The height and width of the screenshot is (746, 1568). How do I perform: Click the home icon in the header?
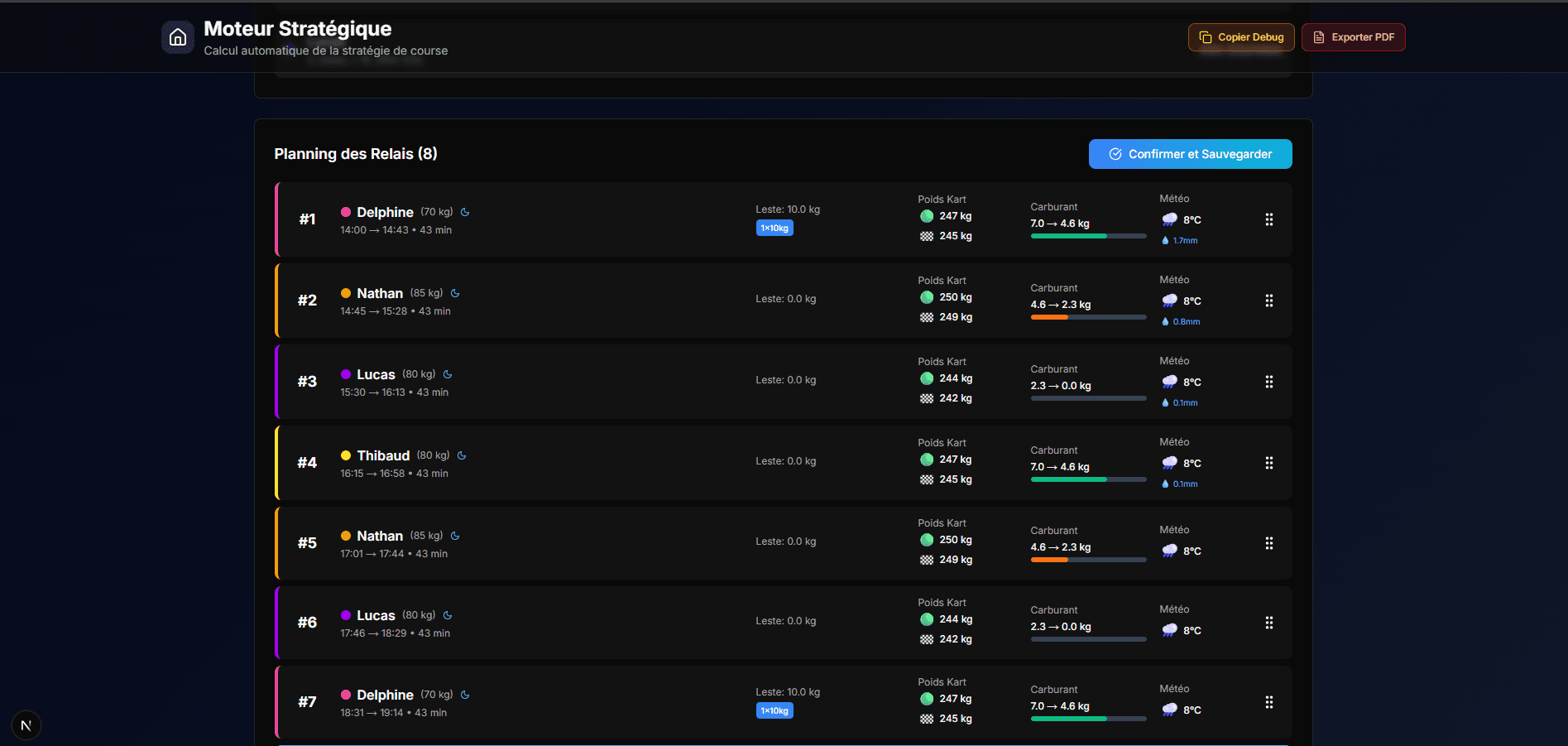point(177,36)
